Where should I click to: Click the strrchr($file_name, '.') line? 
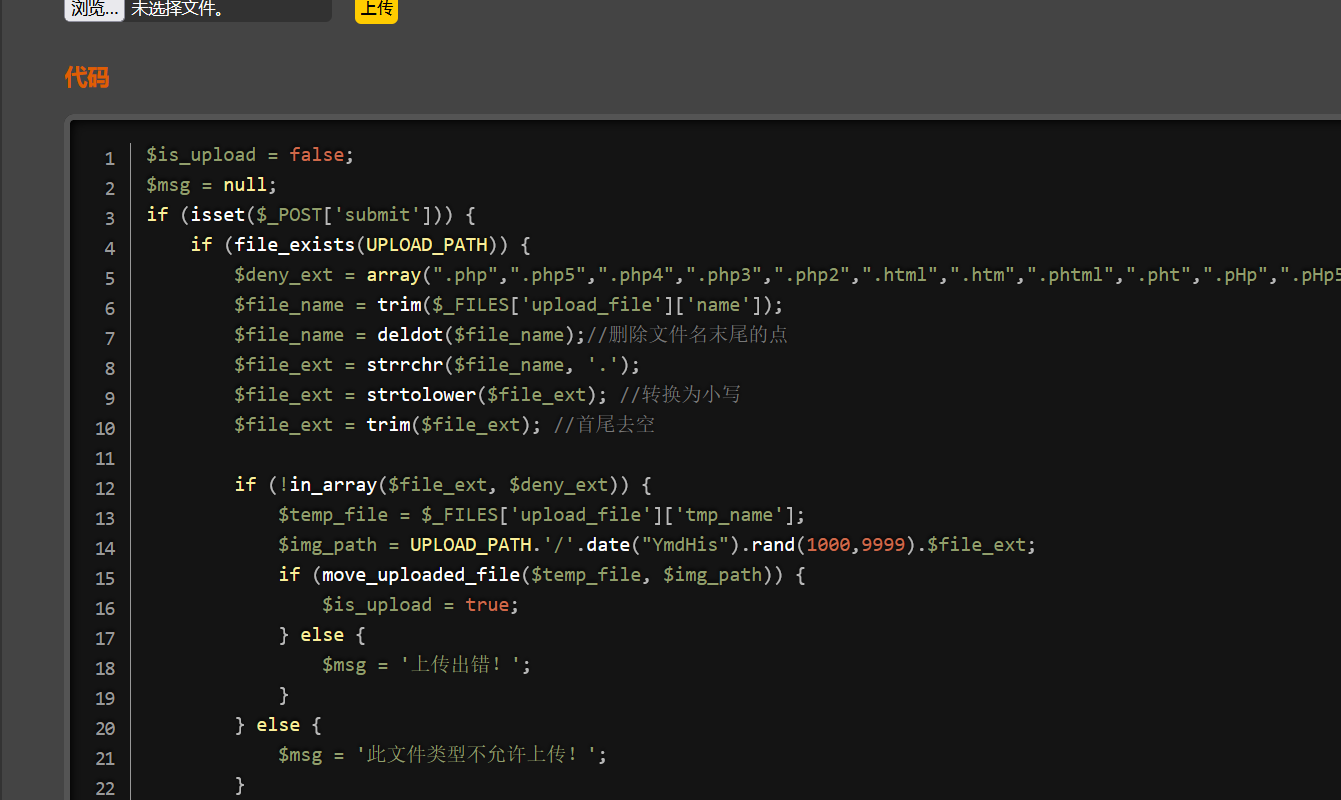(437, 365)
